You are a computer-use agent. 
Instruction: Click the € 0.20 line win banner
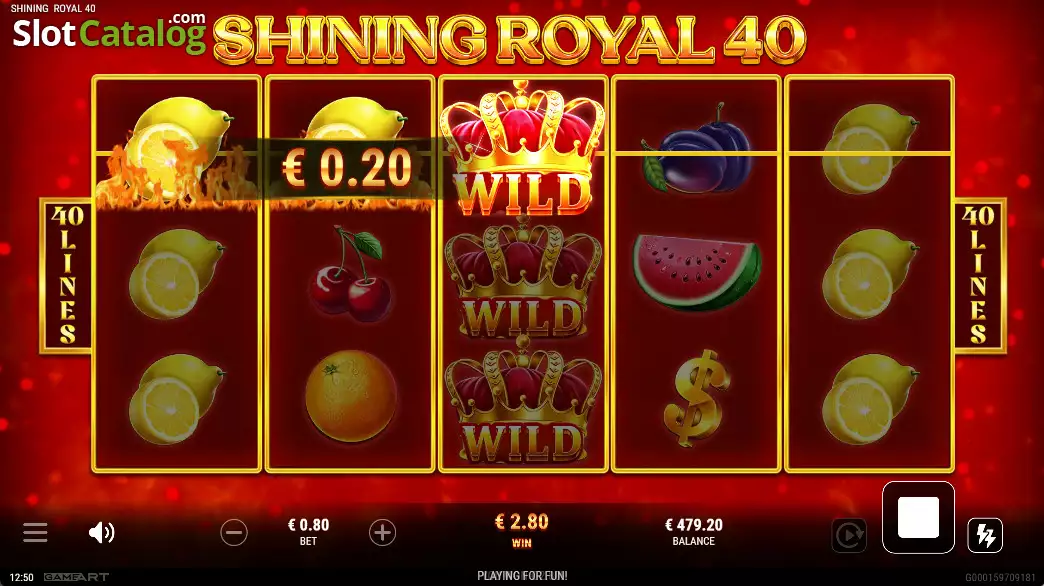(348, 168)
